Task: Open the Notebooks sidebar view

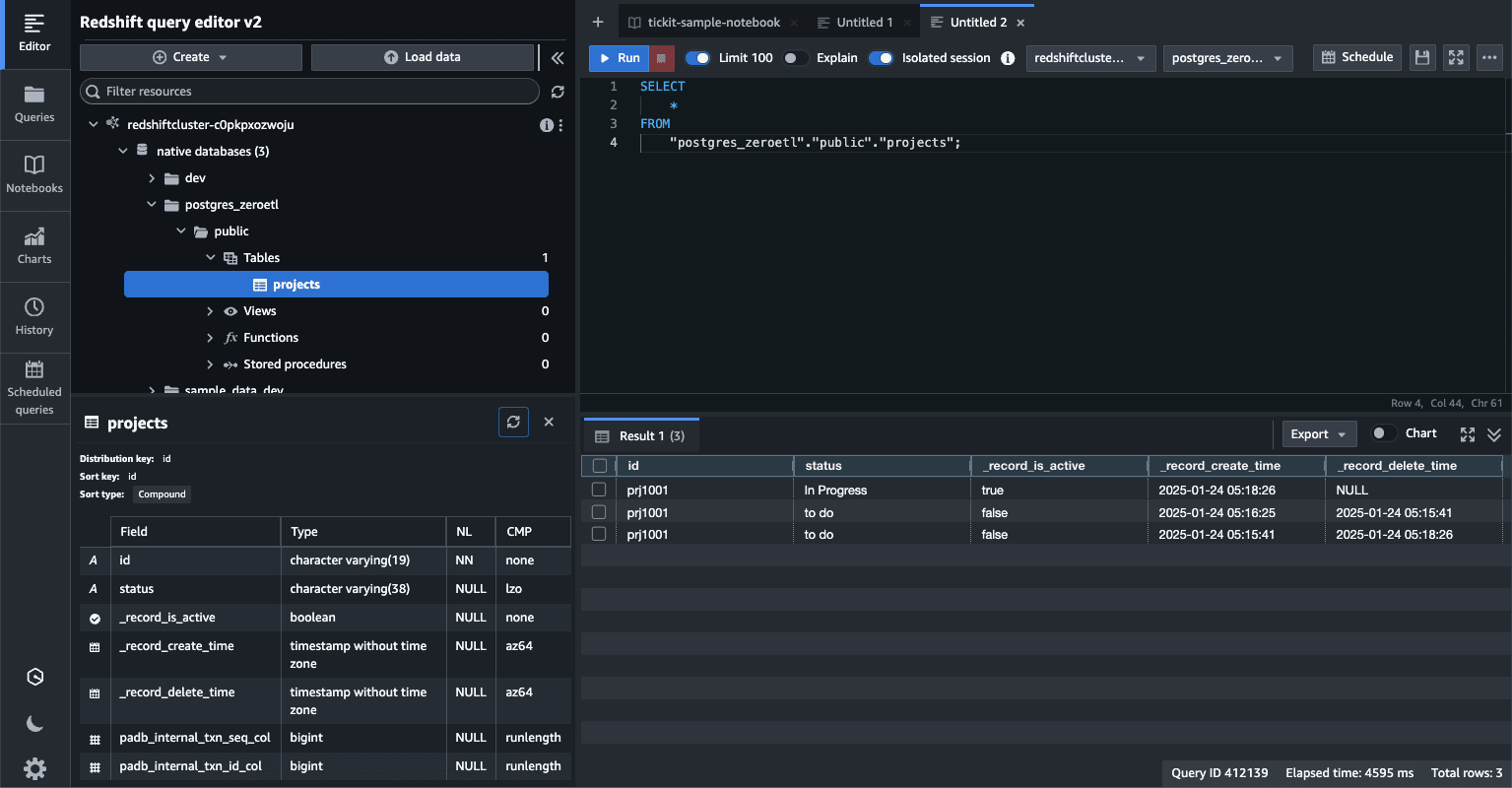Action: (x=34, y=175)
